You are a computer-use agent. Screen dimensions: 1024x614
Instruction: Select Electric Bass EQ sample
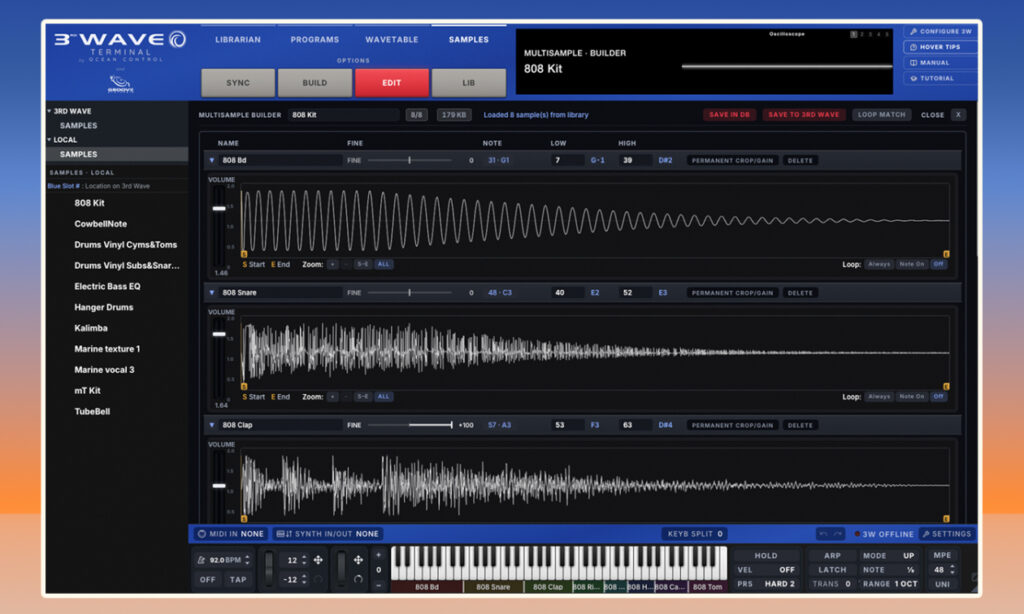click(x=107, y=287)
